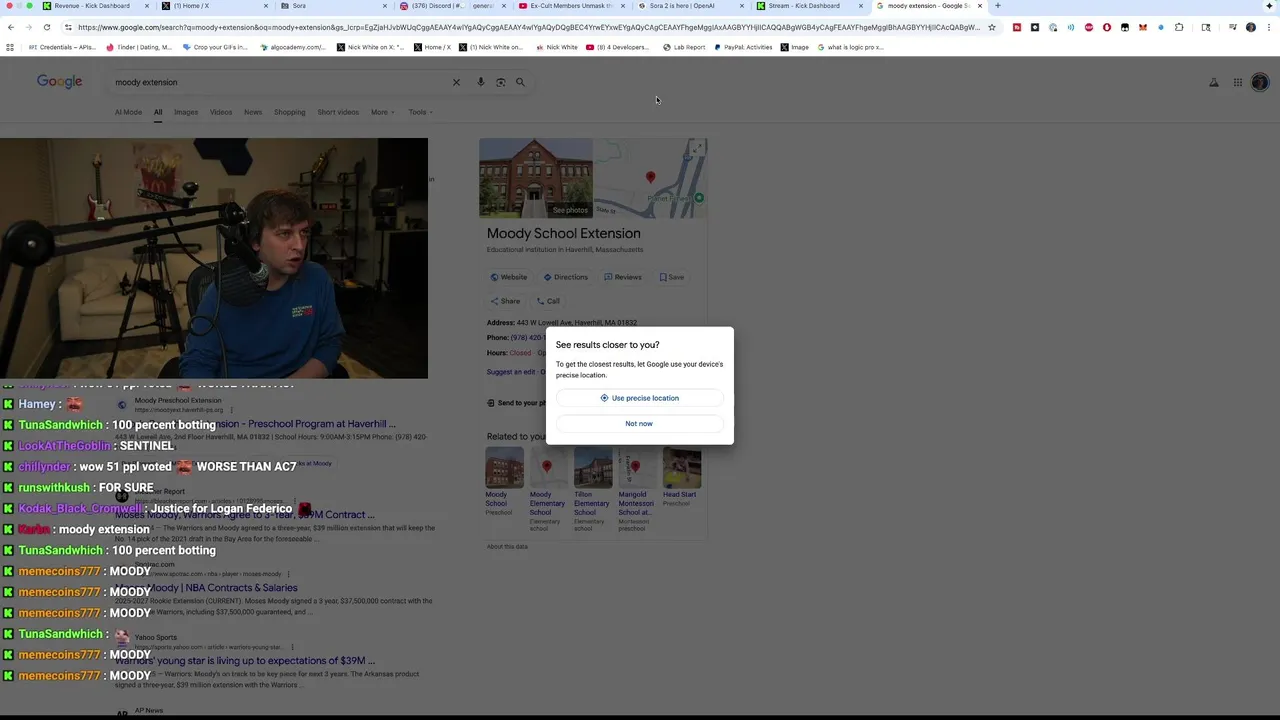The height and width of the screenshot is (720, 1280).
Task: Open the what is logic pro x bookmark
Action: (x=850, y=47)
